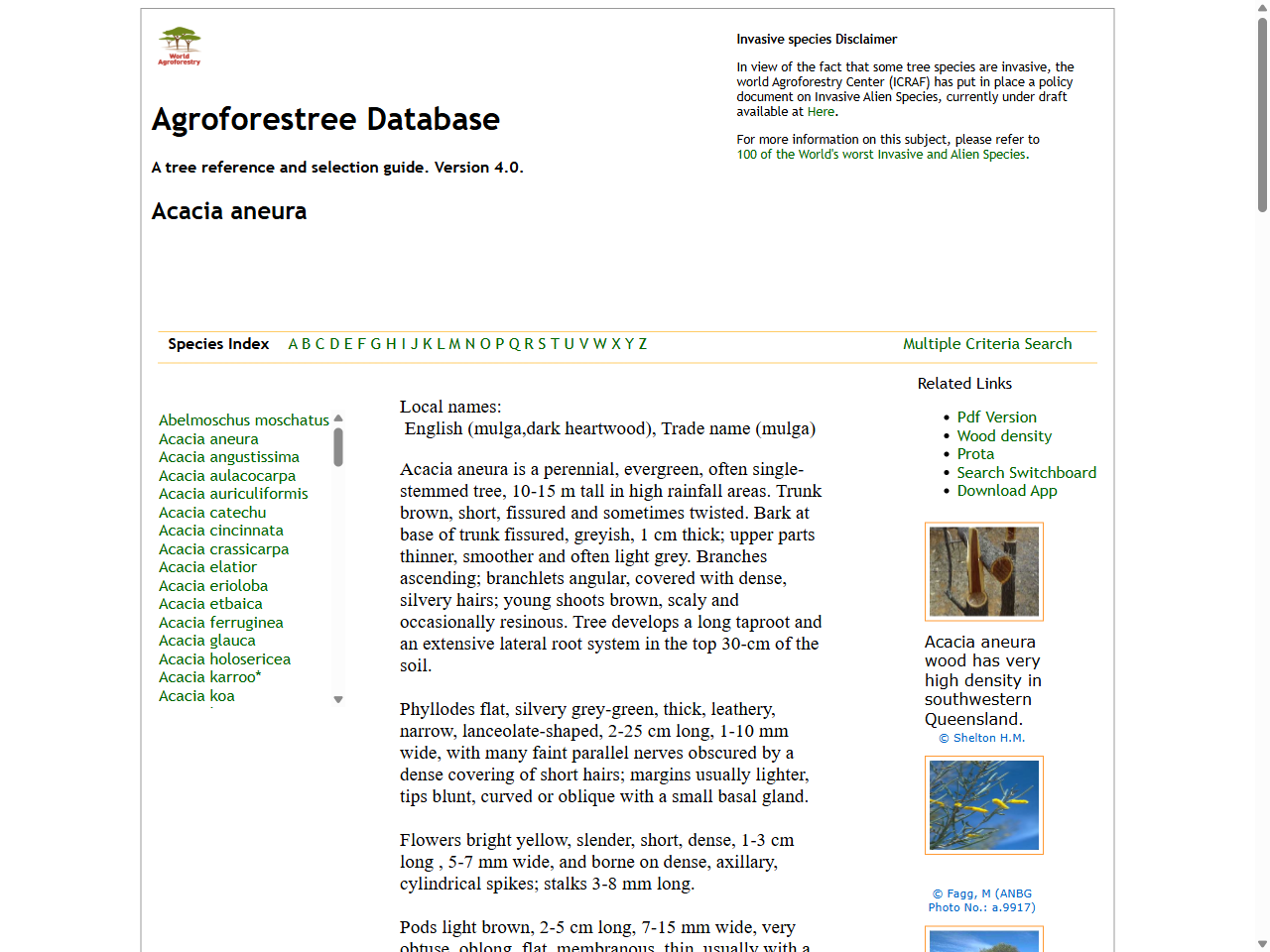Image resolution: width=1270 pixels, height=952 pixels.
Task: Click the page vertical scrollbar thumb
Action: pos(1262,114)
